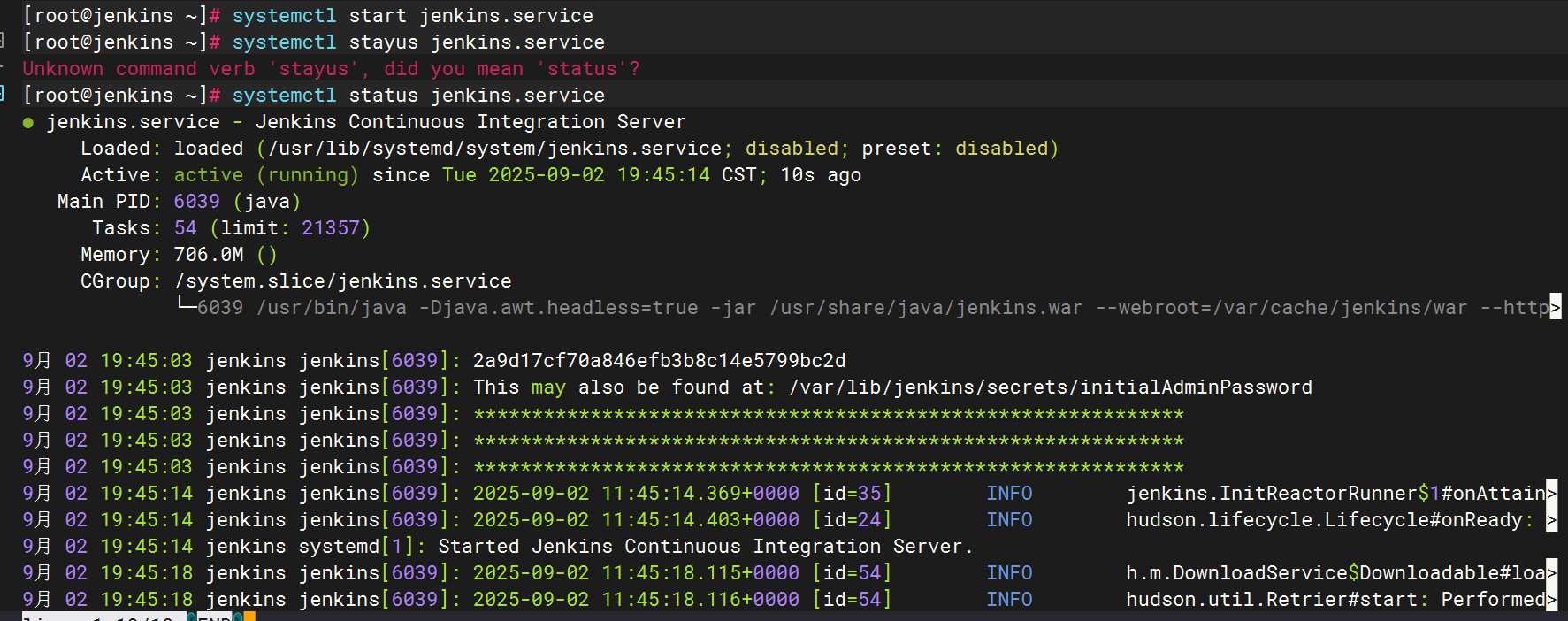The width and height of the screenshot is (1568, 621).
Task: Click the 'CST;' timezone text
Action: [745, 175]
